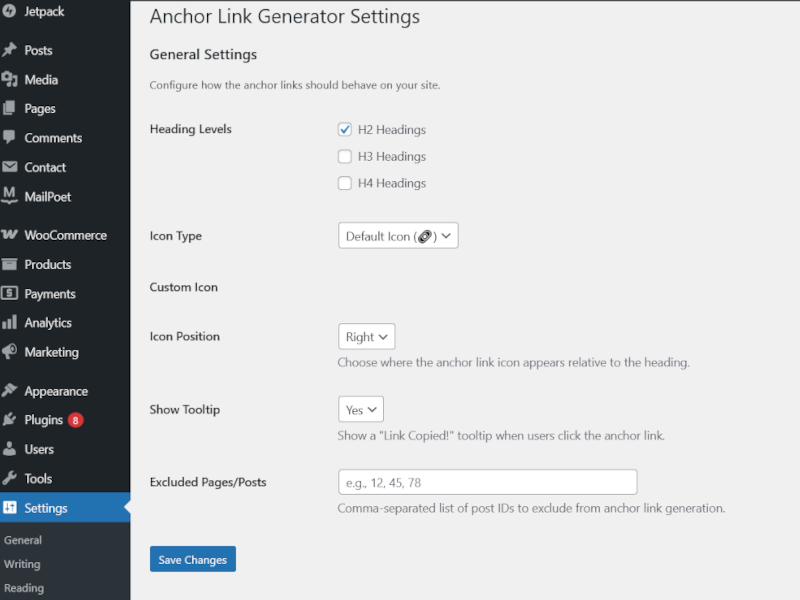The height and width of the screenshot is (600, 800).
Task: Click the Marketing megaphone icon
Action: (10, 352)
